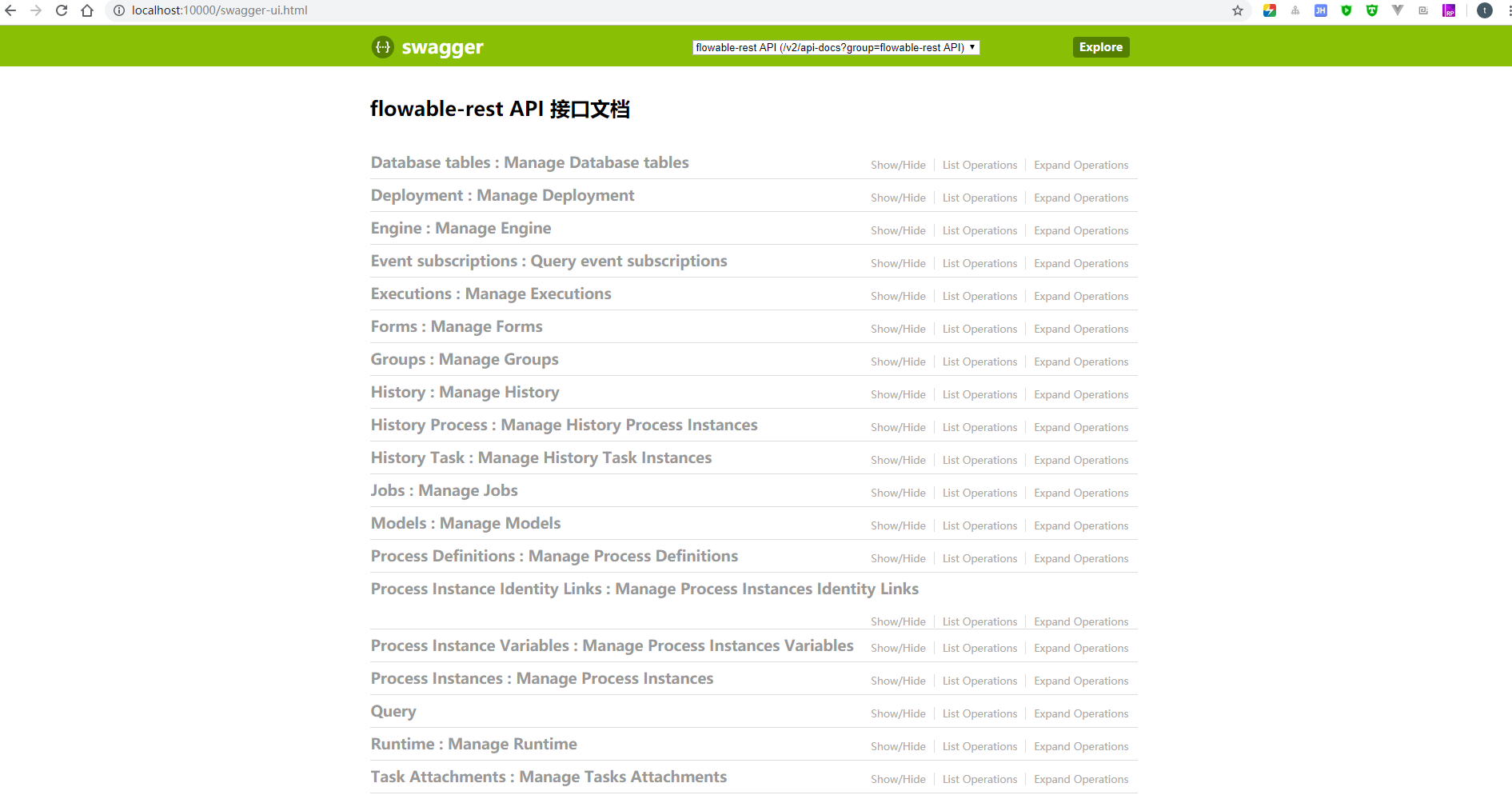
Task: Toggle Show/Hide for Event subscriptions
Action: pos(898,263)
